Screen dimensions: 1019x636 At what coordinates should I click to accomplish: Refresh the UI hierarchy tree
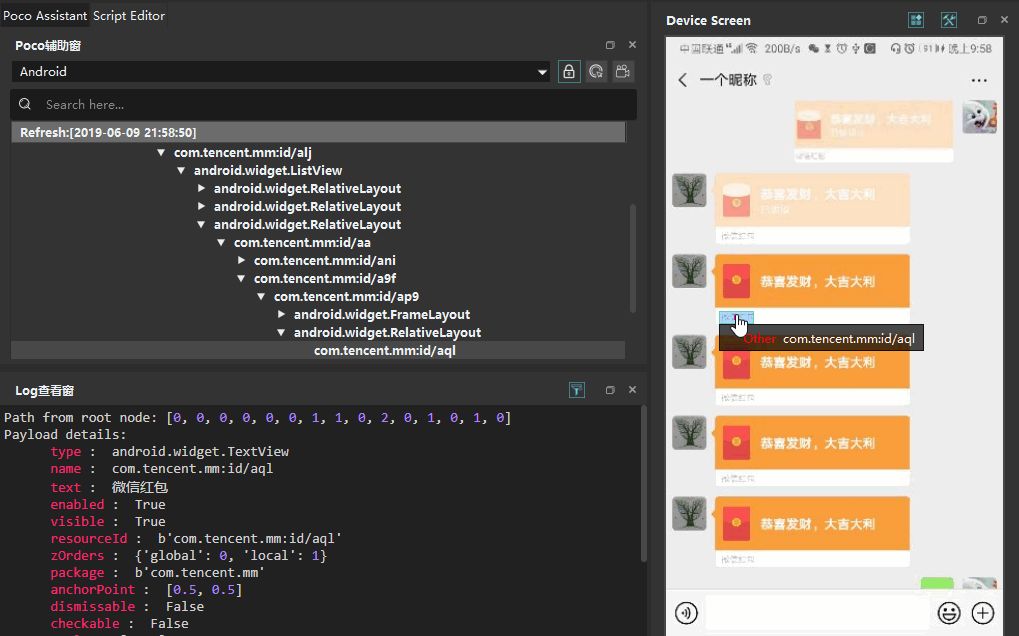tap(598, 71)
